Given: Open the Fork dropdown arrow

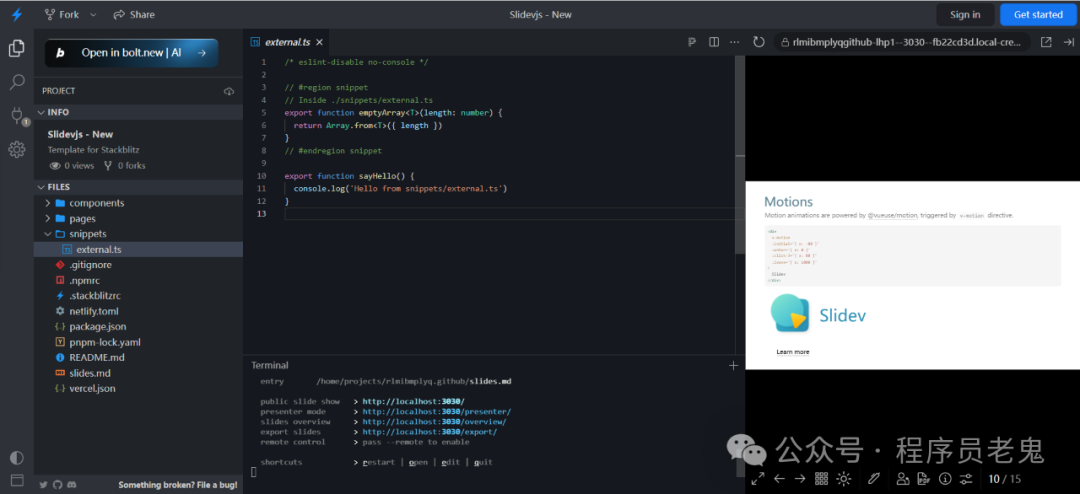Looking at the screenshot, I should tap(94, 14).
